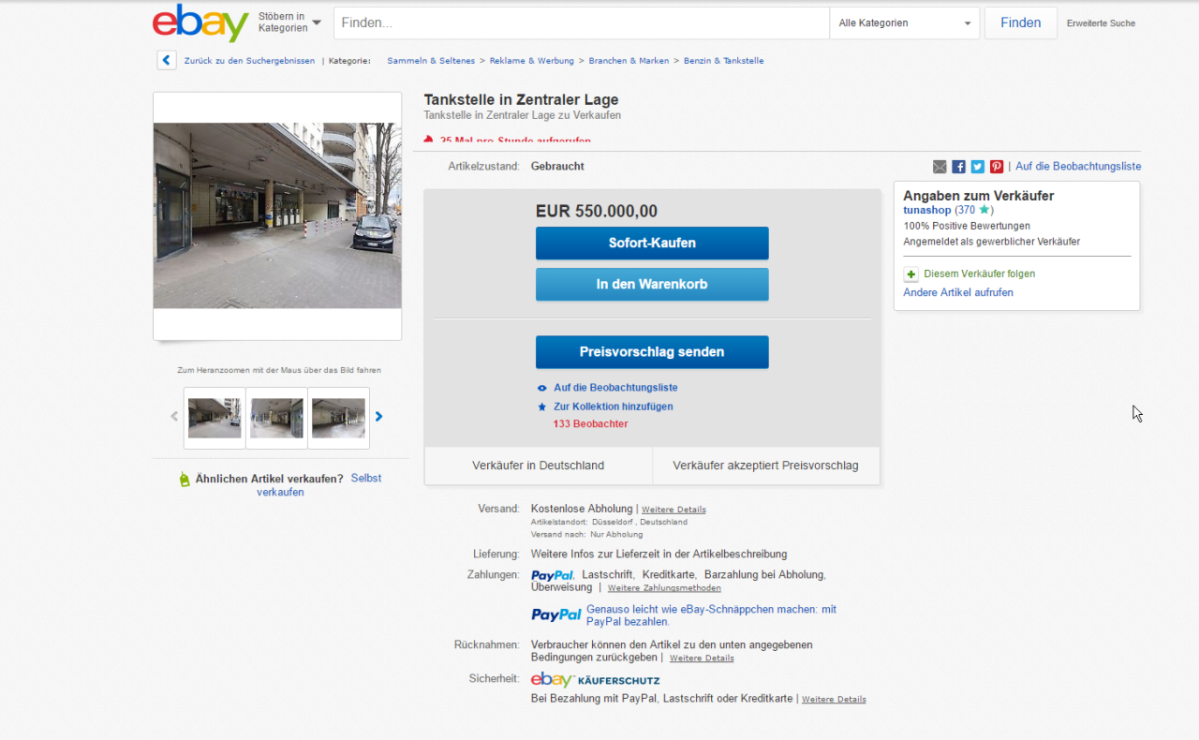Pin the listing to Pinterest

coord(996,166)
